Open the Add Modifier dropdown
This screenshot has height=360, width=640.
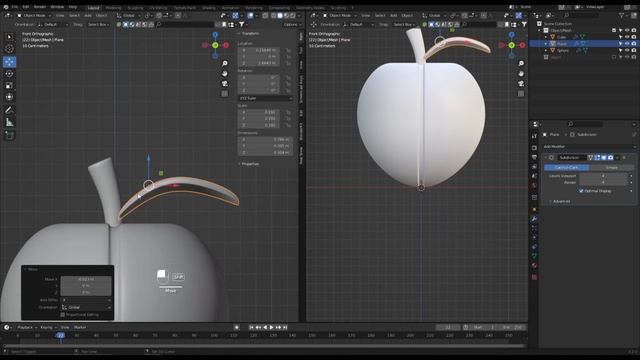589,147
